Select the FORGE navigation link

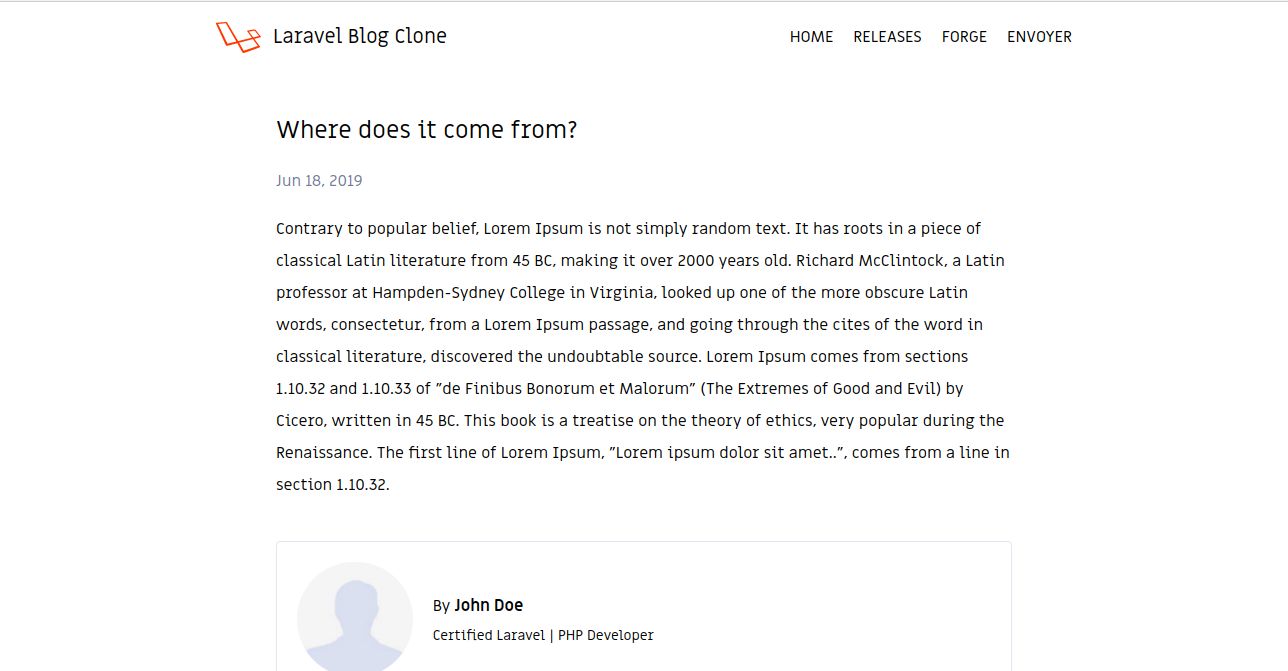click(x=964, y=37)
